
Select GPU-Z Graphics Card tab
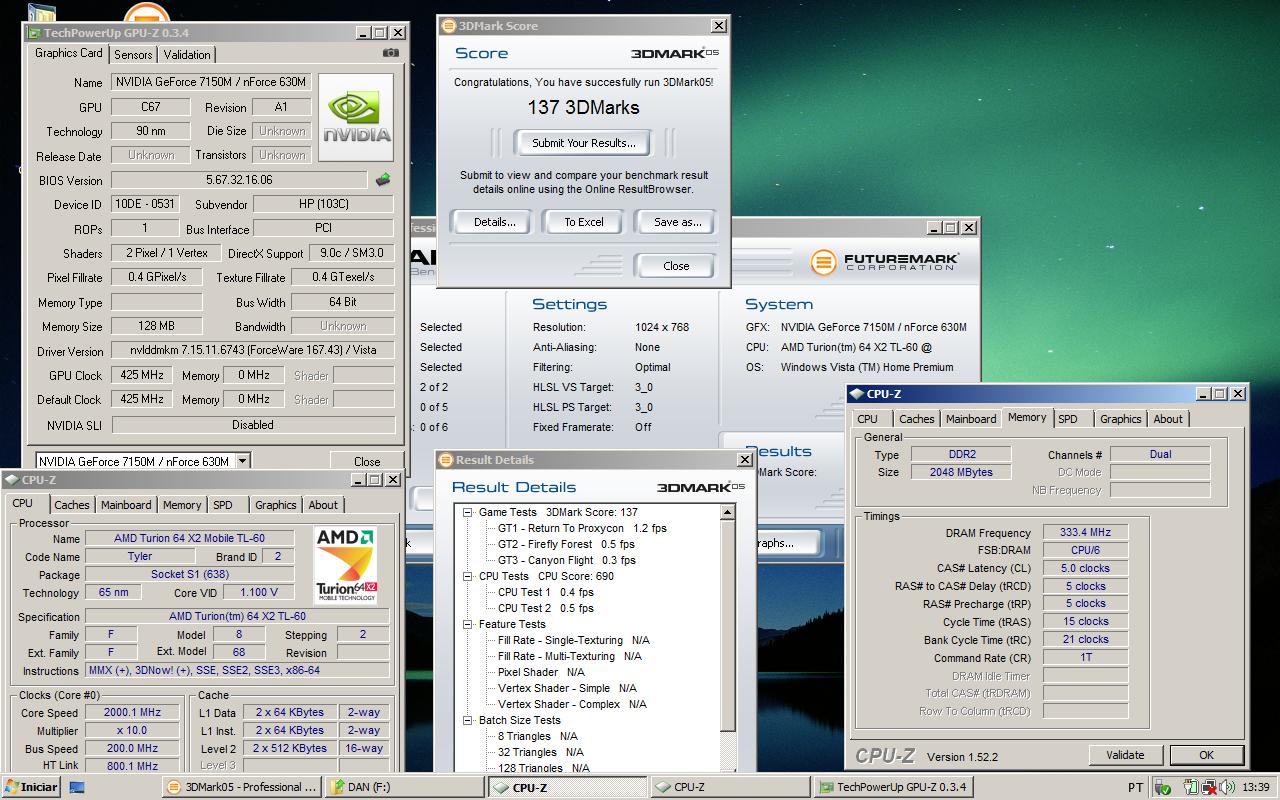pos(69,54)
